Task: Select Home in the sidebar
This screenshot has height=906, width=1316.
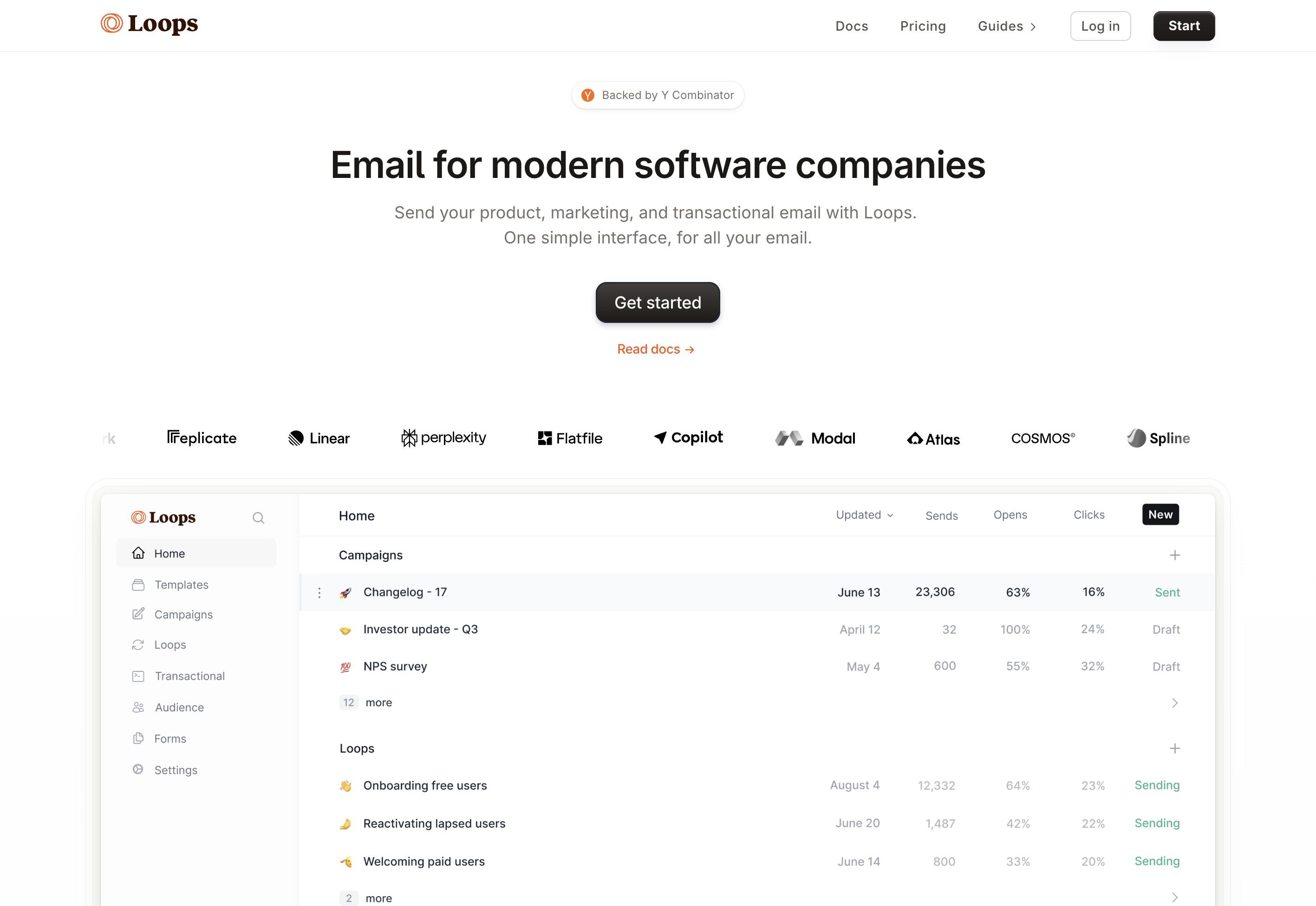Action: tap(196, 553)
